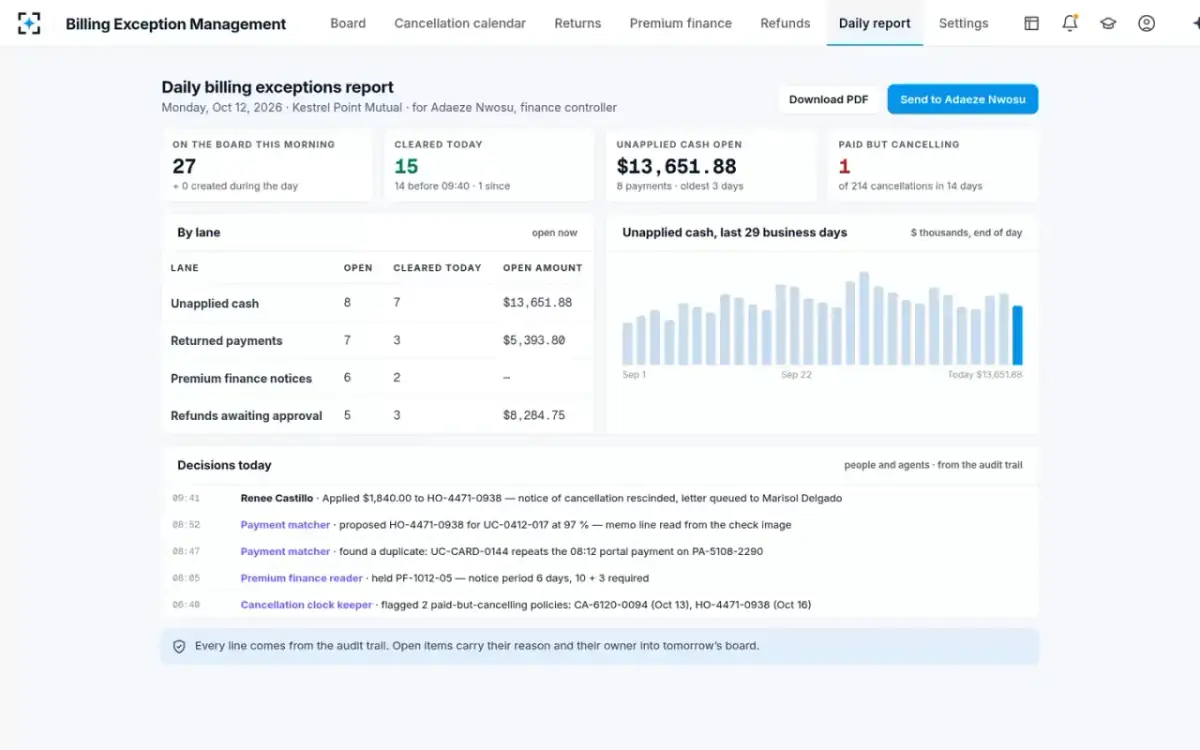Click the $5,393.80 open amount cell

534,340
